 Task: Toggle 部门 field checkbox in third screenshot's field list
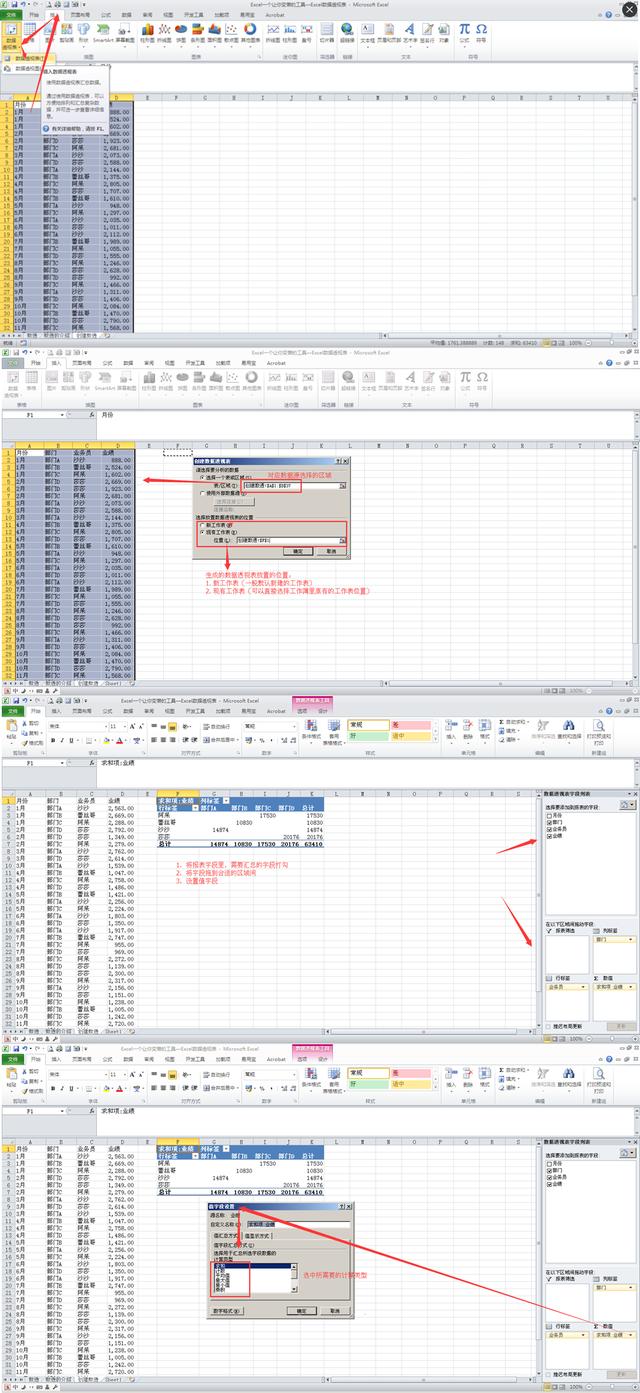pyautogui.click(x=549, y=822)
